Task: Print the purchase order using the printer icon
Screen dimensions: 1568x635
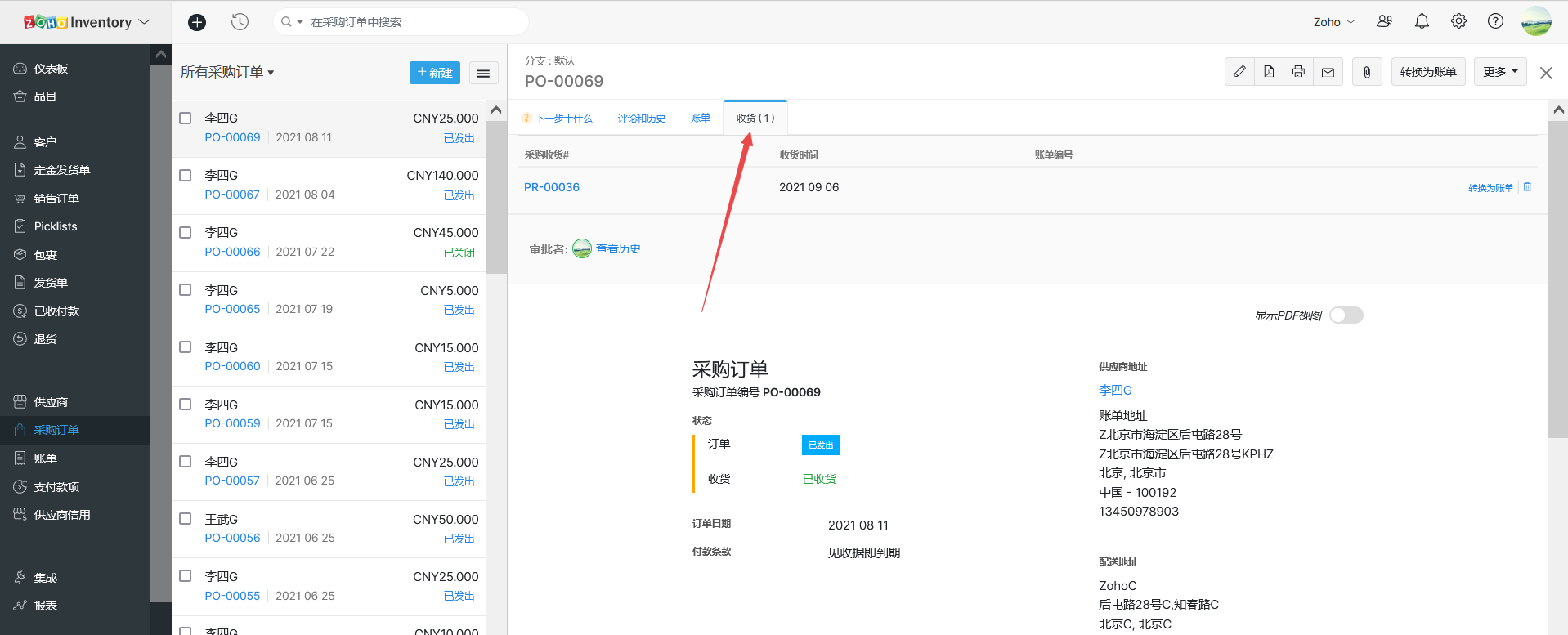Action: point(1298,72)
